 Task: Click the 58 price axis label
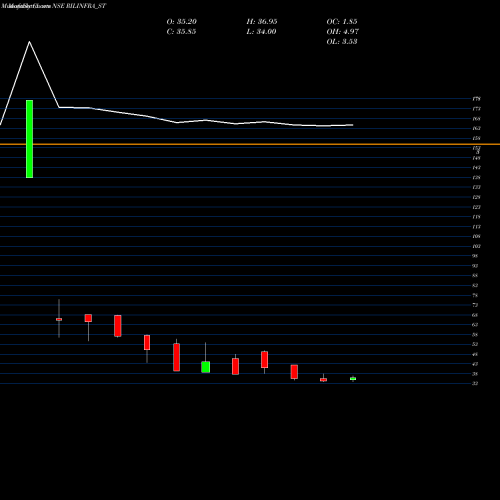475,335
